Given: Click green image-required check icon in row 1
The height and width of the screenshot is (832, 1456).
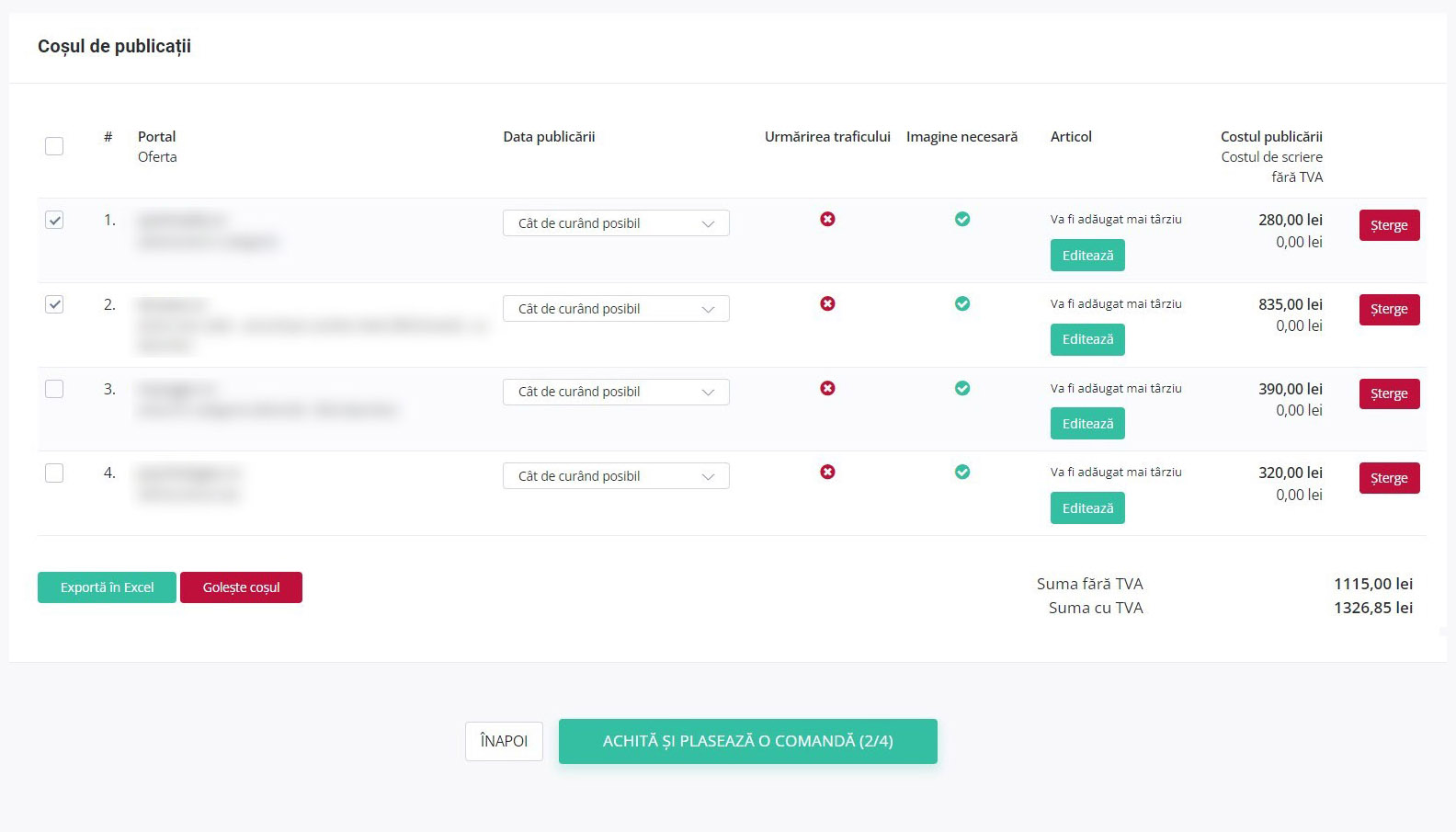Looking at the screenshot, I should (x=962, y=219).
